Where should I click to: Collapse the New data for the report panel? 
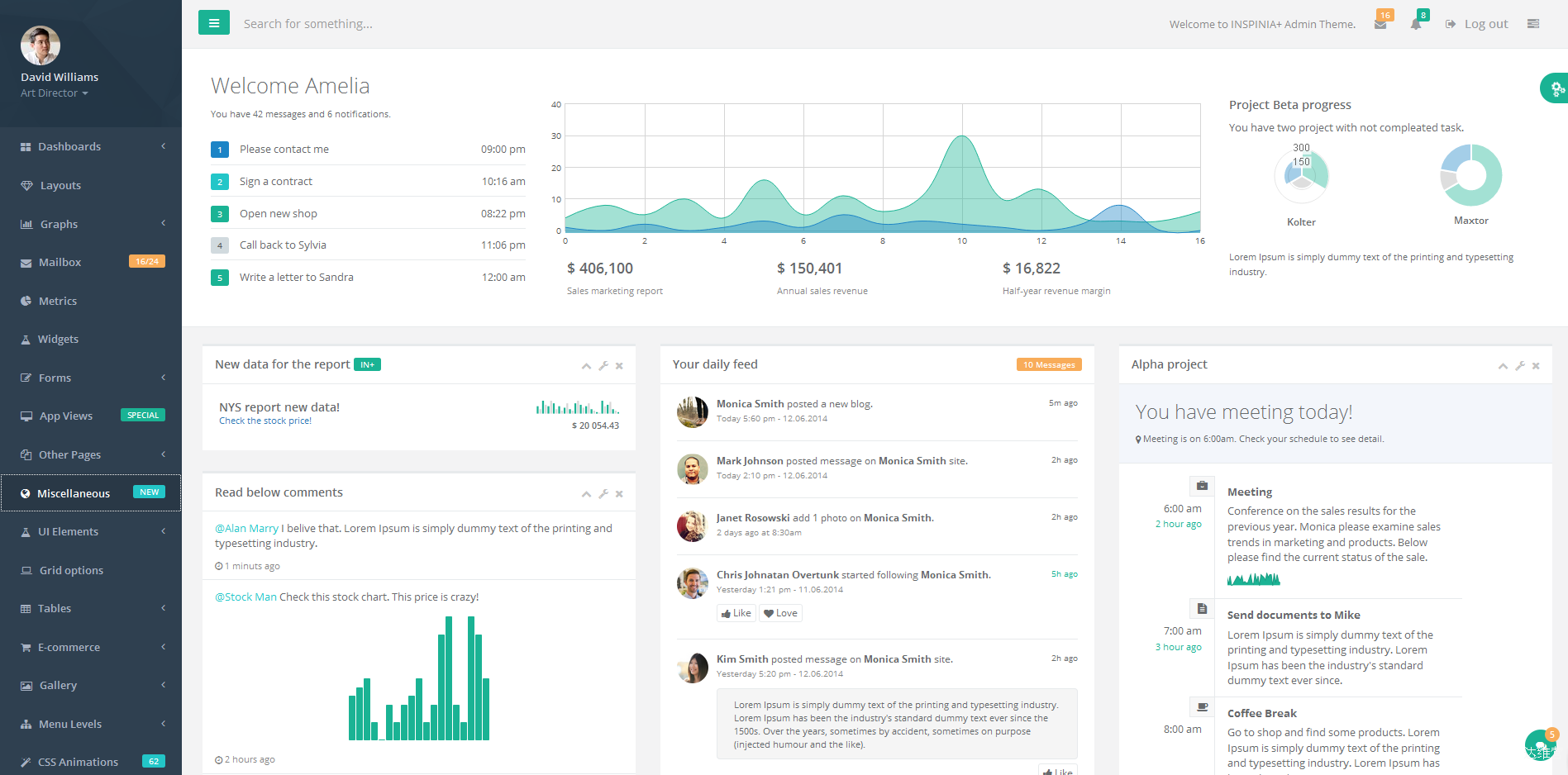(x=586, y=366)
